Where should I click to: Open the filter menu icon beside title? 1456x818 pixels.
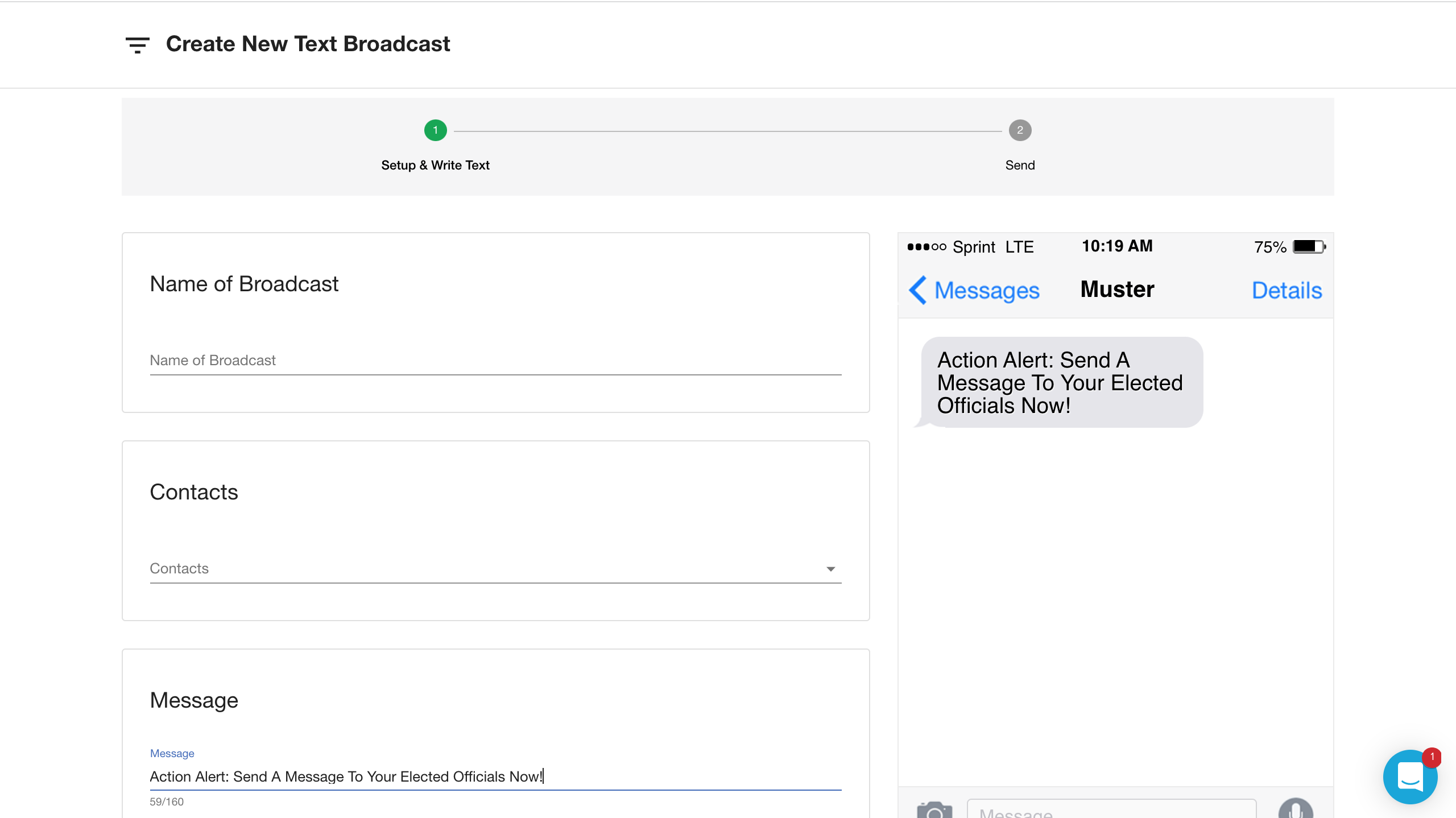137,44
